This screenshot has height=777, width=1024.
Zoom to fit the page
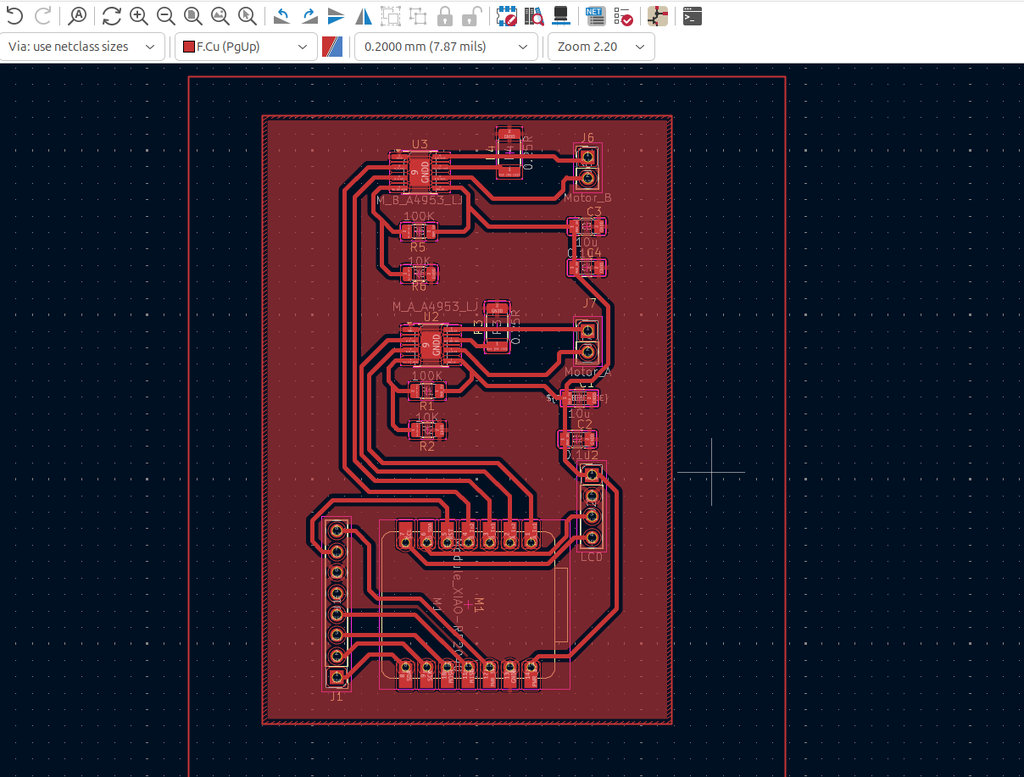coord(192,16)
